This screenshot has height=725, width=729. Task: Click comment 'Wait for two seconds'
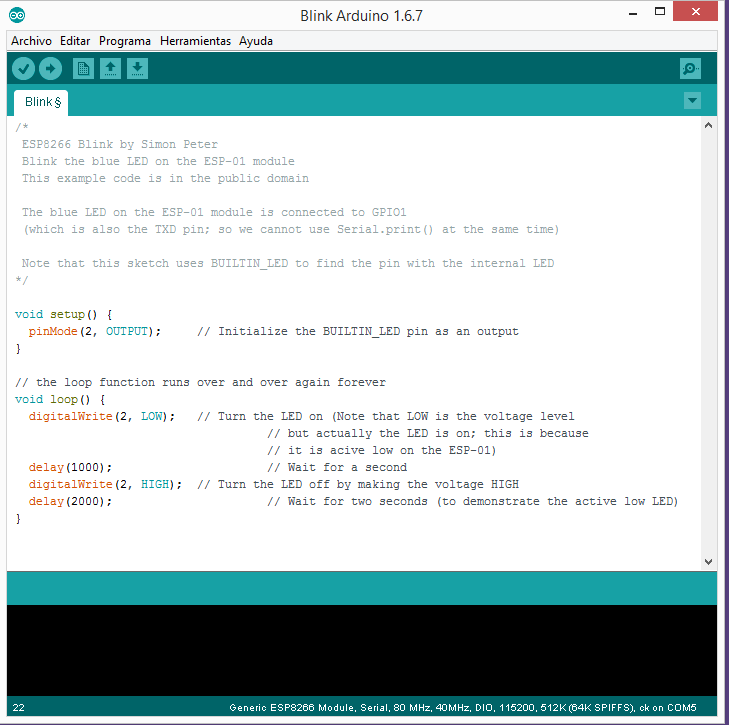(473, 501)
